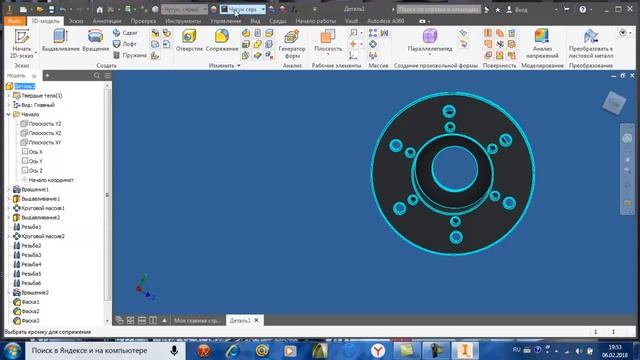Select the Выдавливание extrude tool

point(61,40)
